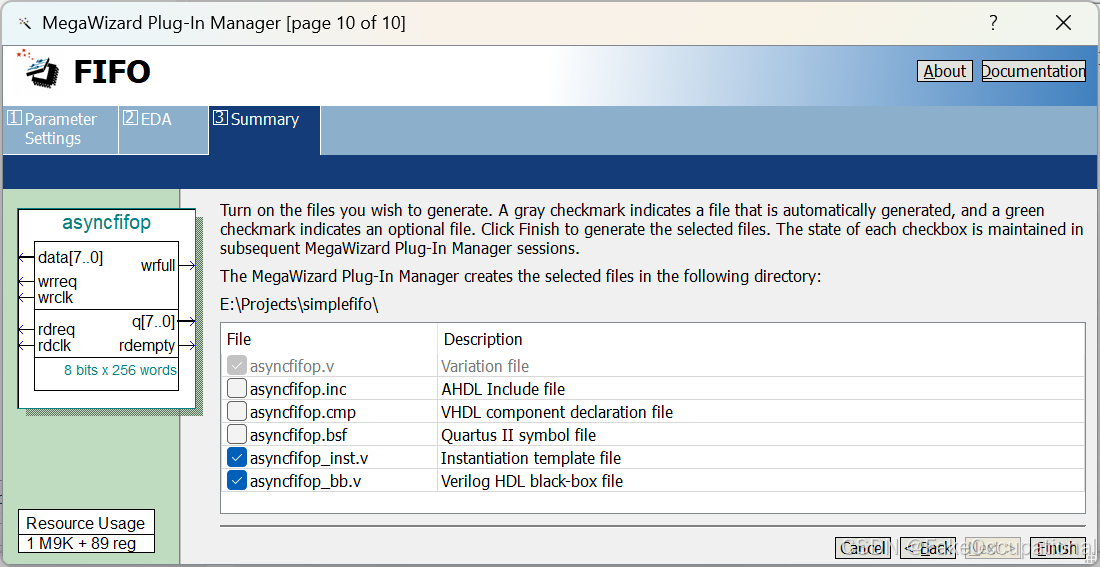Enable the asyncfifop.inc checkbox

click(237, 389)
